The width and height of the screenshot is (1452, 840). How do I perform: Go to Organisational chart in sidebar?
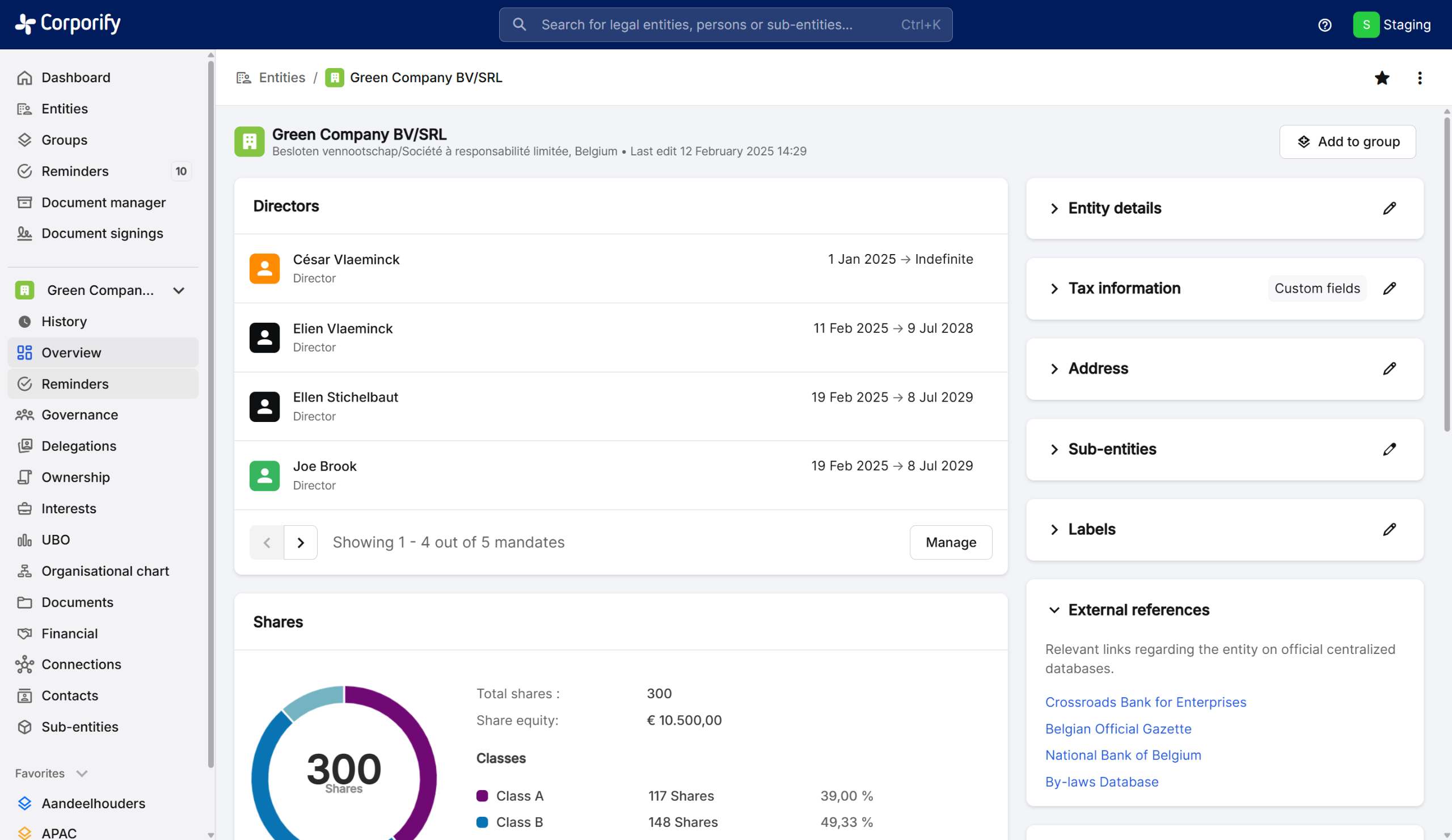click(x=105, y=571)
